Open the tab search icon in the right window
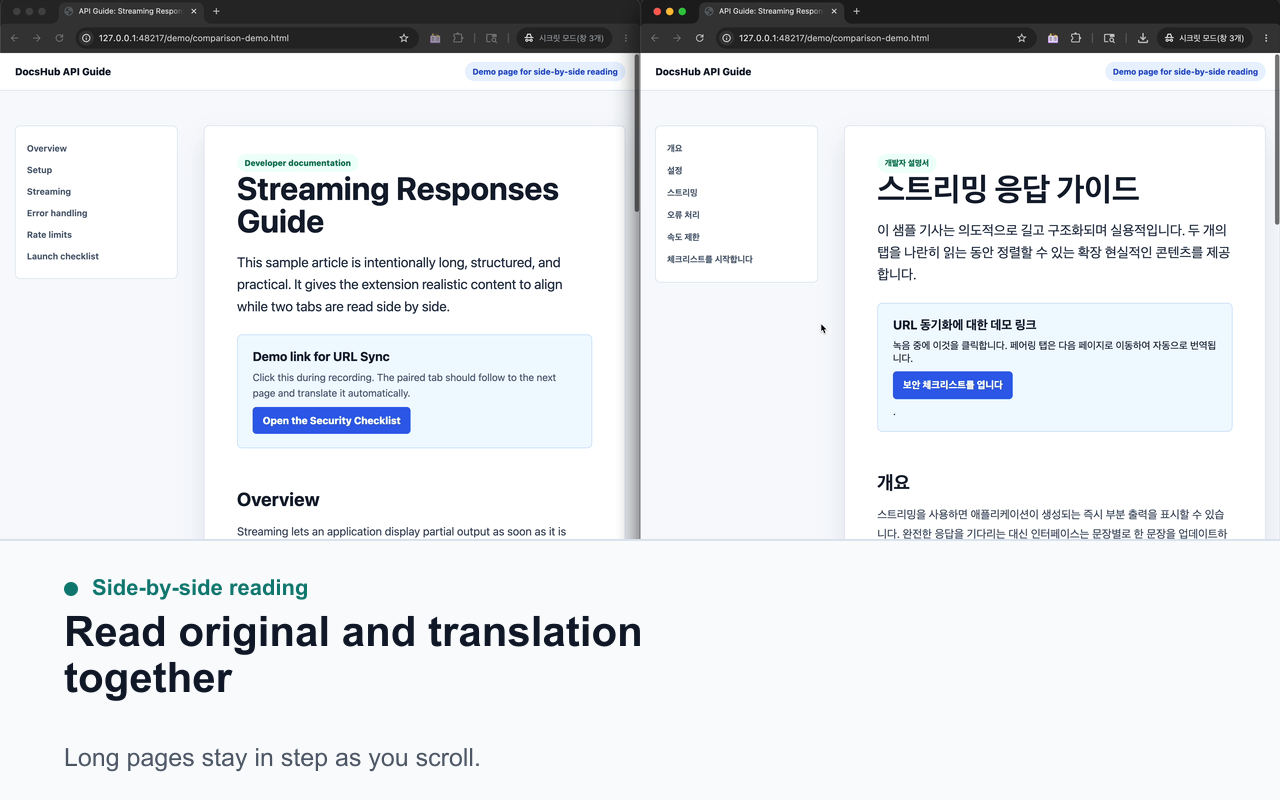 coord(1109,38)
